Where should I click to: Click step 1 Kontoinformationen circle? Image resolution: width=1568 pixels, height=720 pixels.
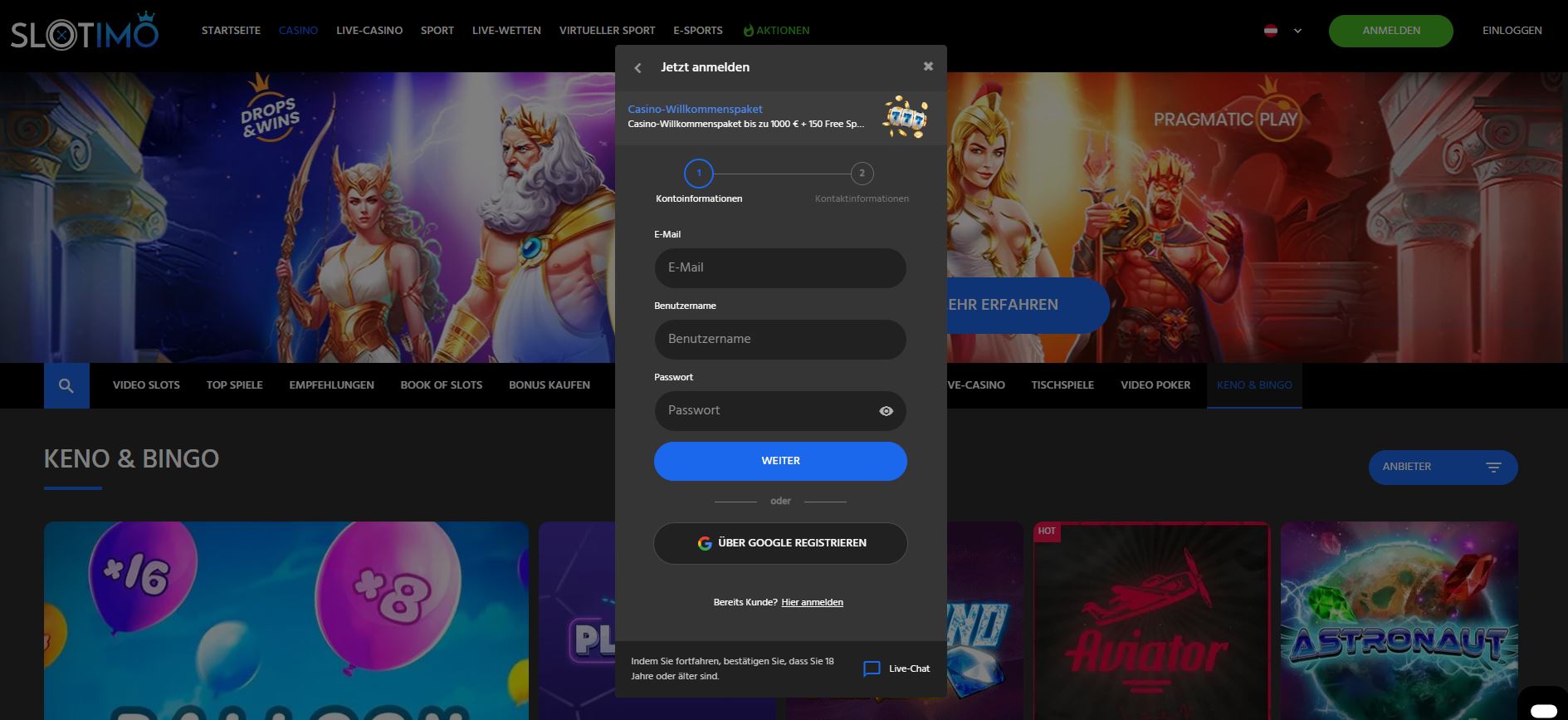click(699, 174)
